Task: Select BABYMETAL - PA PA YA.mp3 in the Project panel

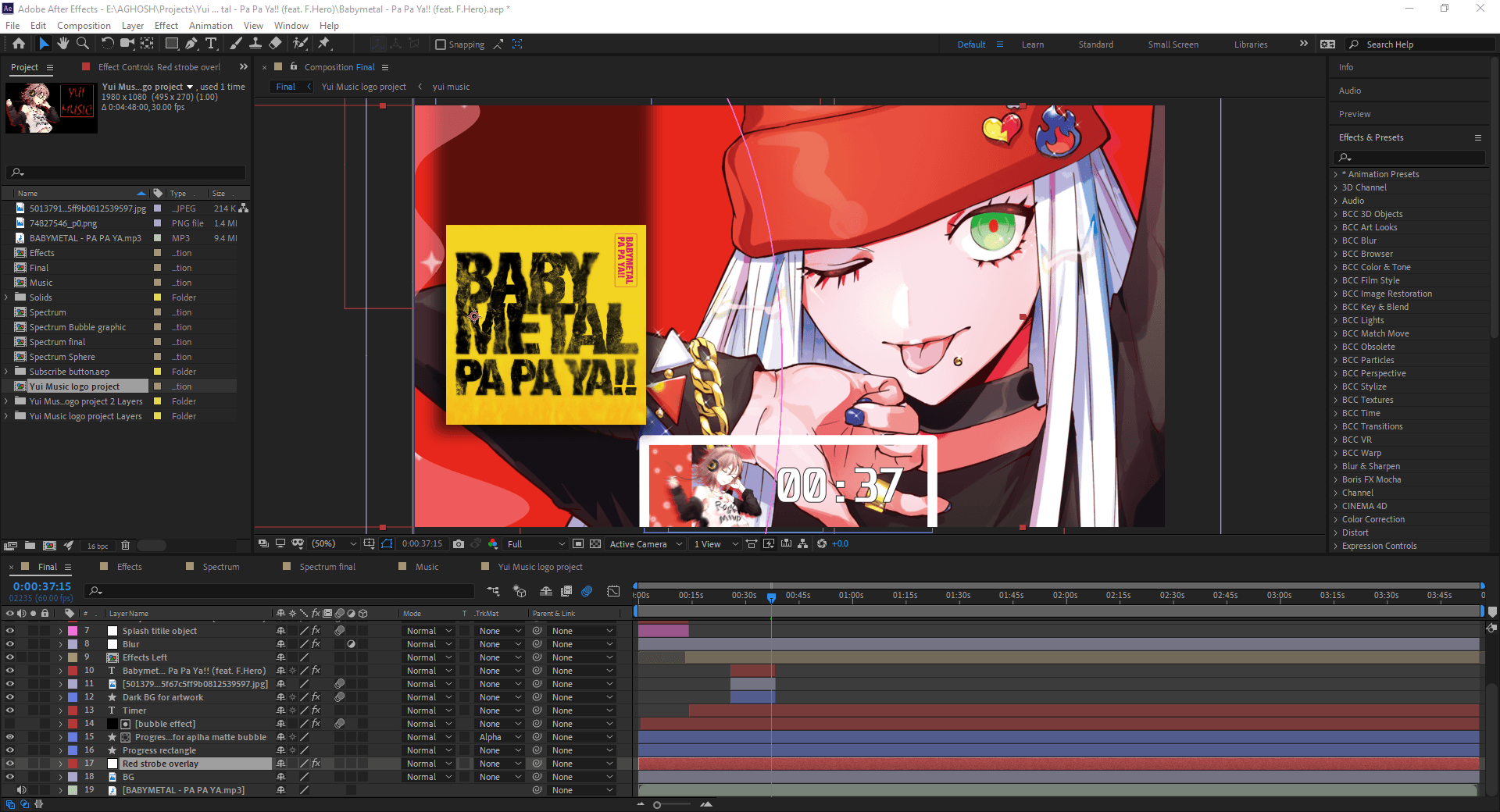Action: pyautogui.click(x=86, y=238)
